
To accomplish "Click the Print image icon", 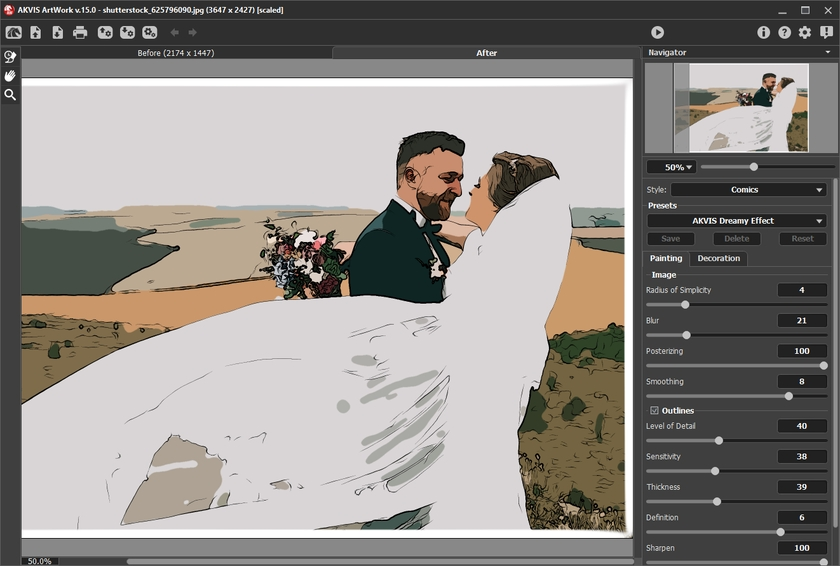I will point(80,33).
